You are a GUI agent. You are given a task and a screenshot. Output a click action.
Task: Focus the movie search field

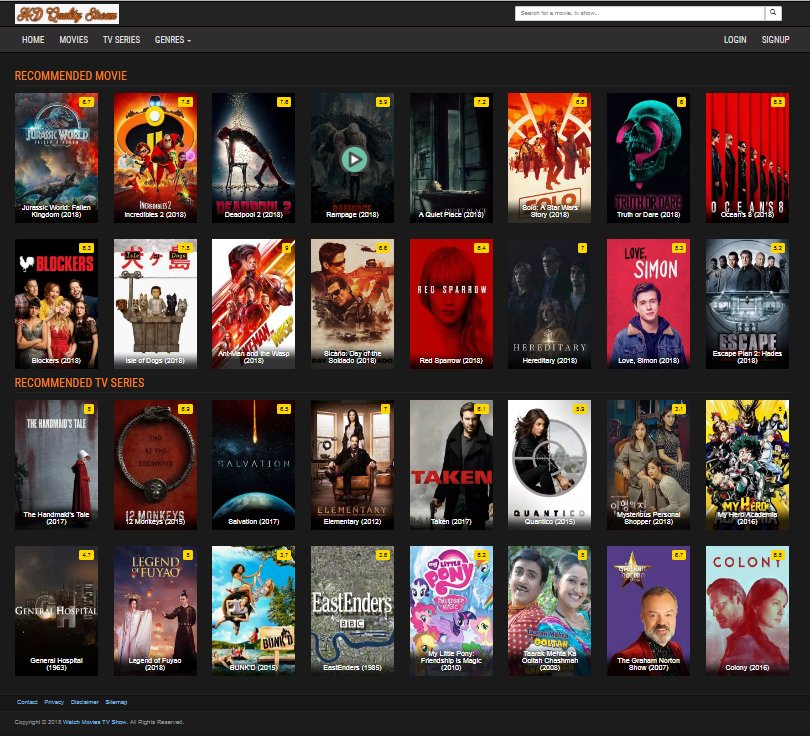pyautogui.click(x=640, y=13)
